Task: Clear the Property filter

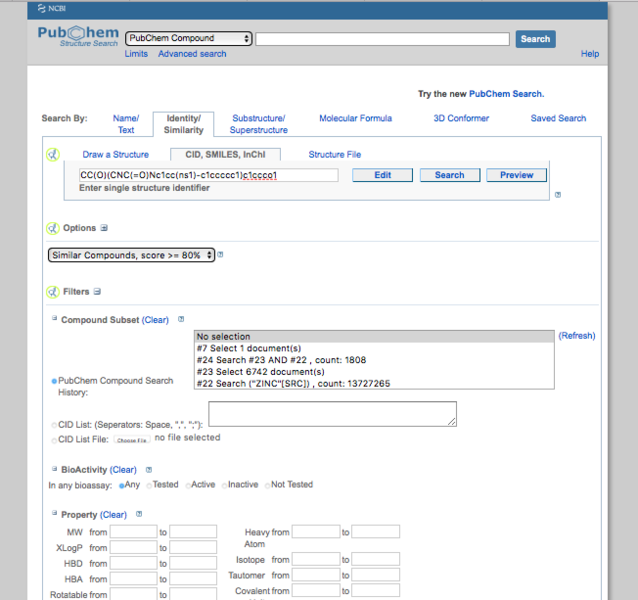Action: (x=114, y=515)
